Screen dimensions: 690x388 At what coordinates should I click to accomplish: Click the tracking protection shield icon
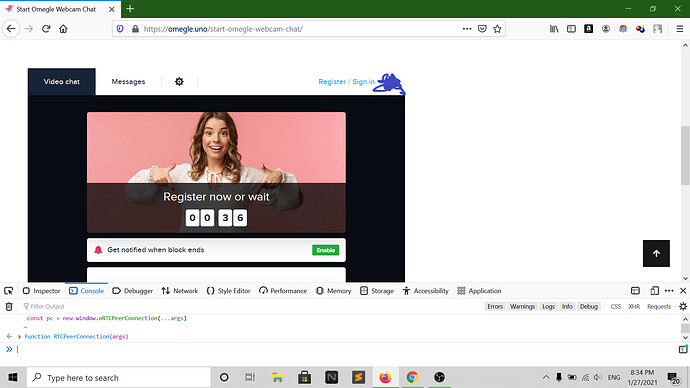120,29
